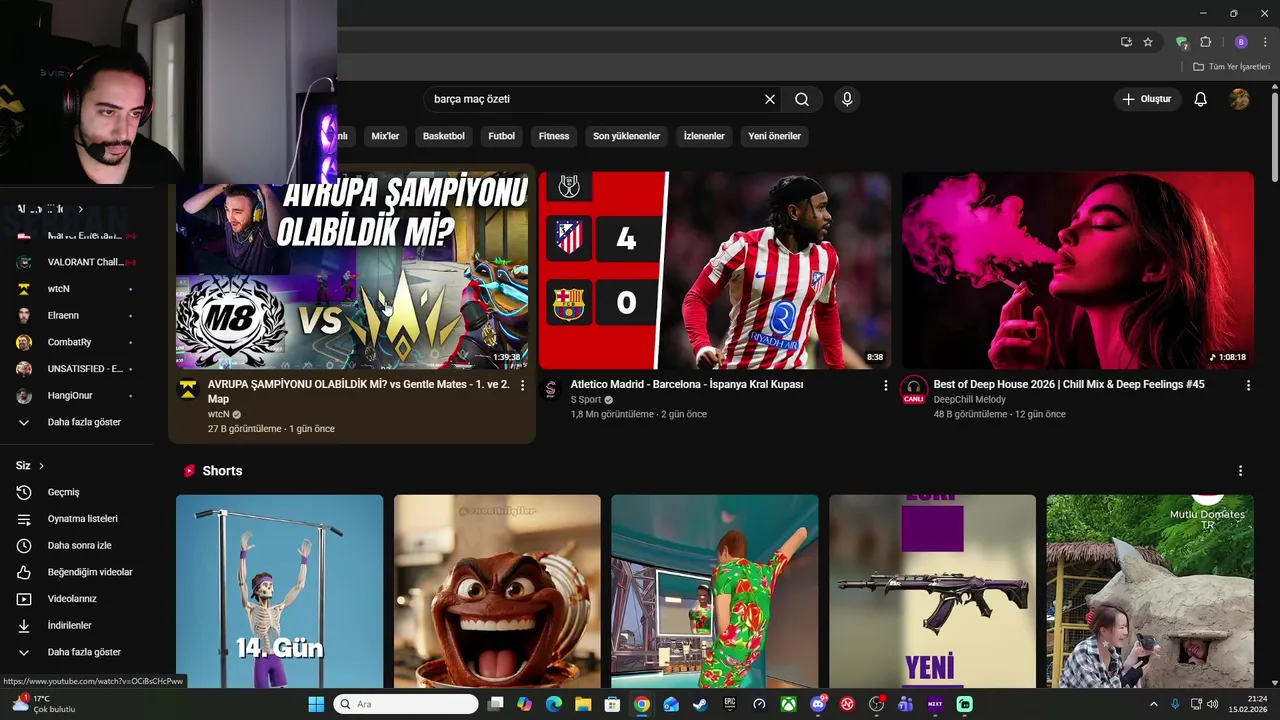Image resolution: width=1280 pixels, height=720 pixels.
Task: Open Steam from the taskbar
Action: pos(700,704)
